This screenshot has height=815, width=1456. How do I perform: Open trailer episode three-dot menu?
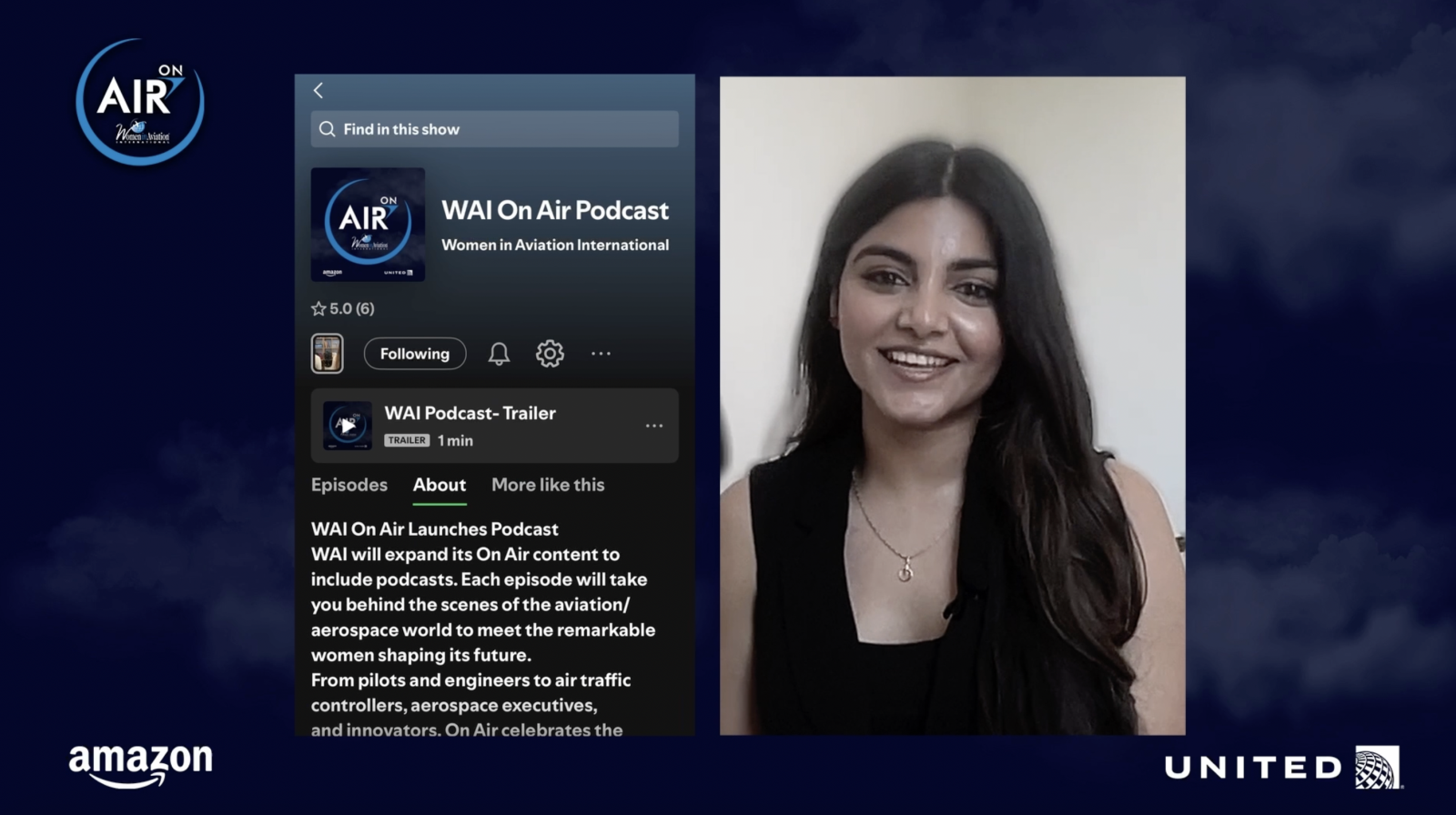pyautogui.click(x=654, y=426)
